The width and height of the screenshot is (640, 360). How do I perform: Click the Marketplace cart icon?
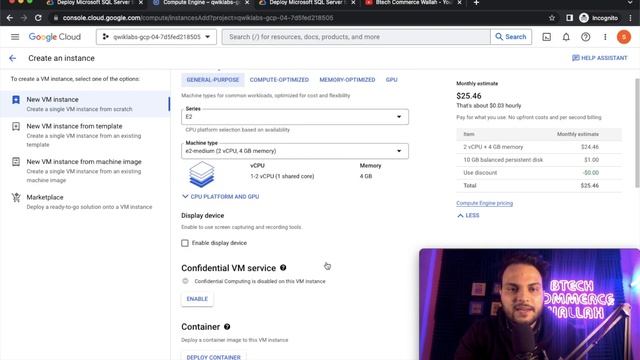coord(16,198)
